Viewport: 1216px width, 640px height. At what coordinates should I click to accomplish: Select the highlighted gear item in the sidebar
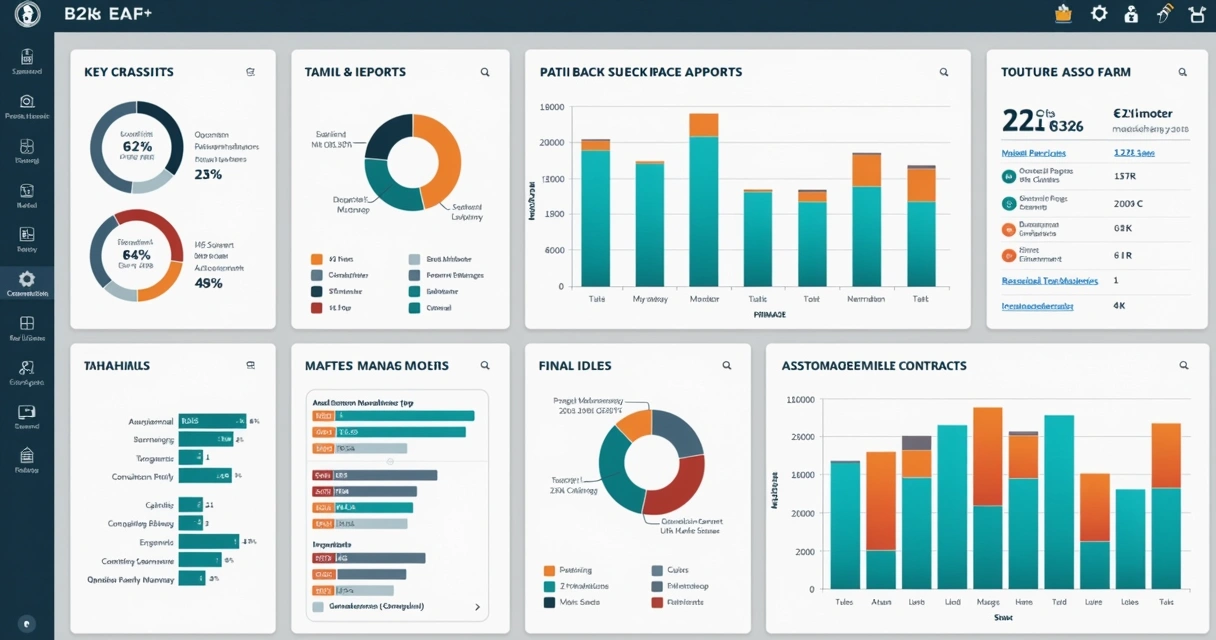tap(27, 281)
